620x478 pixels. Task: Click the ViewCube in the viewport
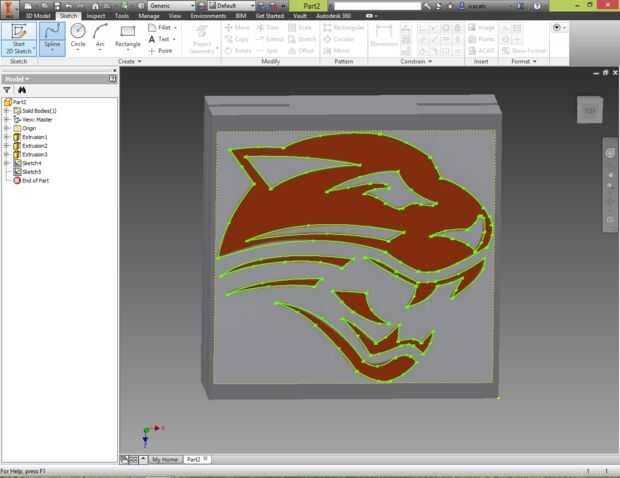[x=590, y=110]
